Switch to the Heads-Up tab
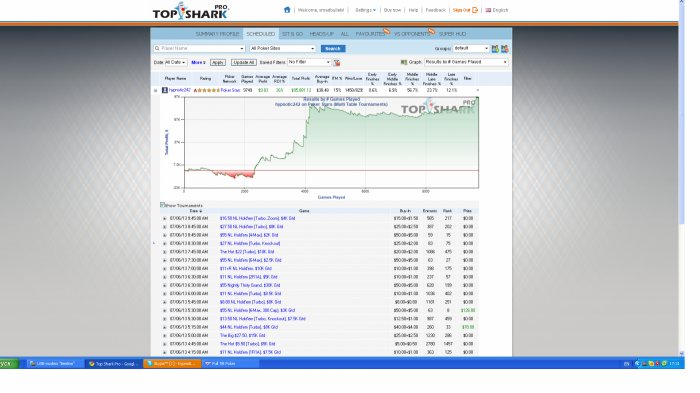Image resolution: width=700 pixels, height=393 pixels. [x=321, y=34]
